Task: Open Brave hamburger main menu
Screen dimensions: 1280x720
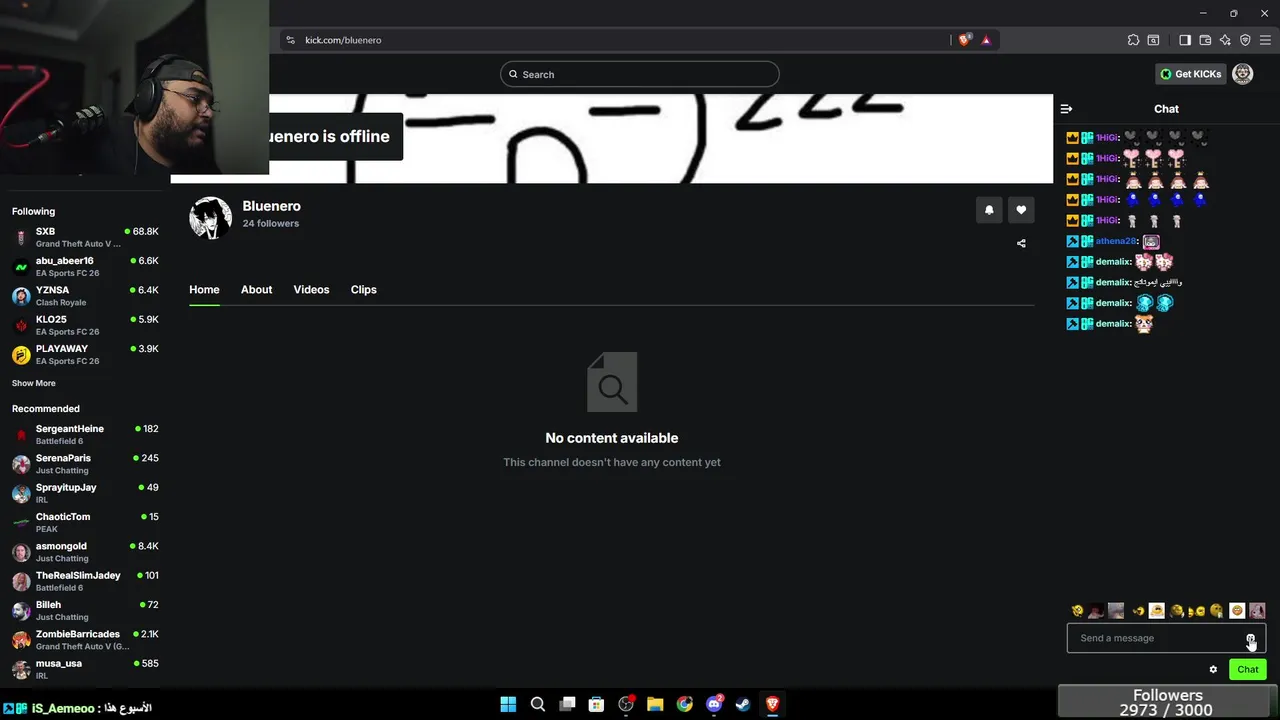Action: tap(1265, 40)
